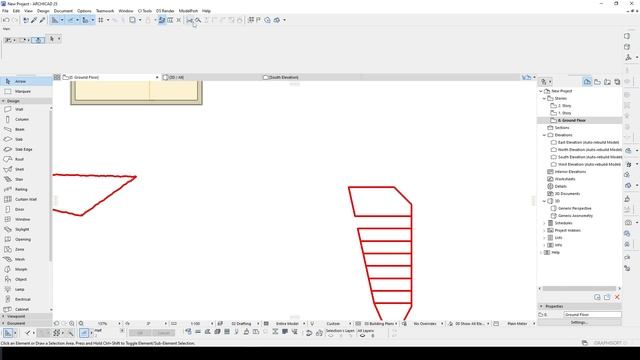Select the Beam tool
Image resolution: width=640 pixels, height=360 pixels.
26,129
